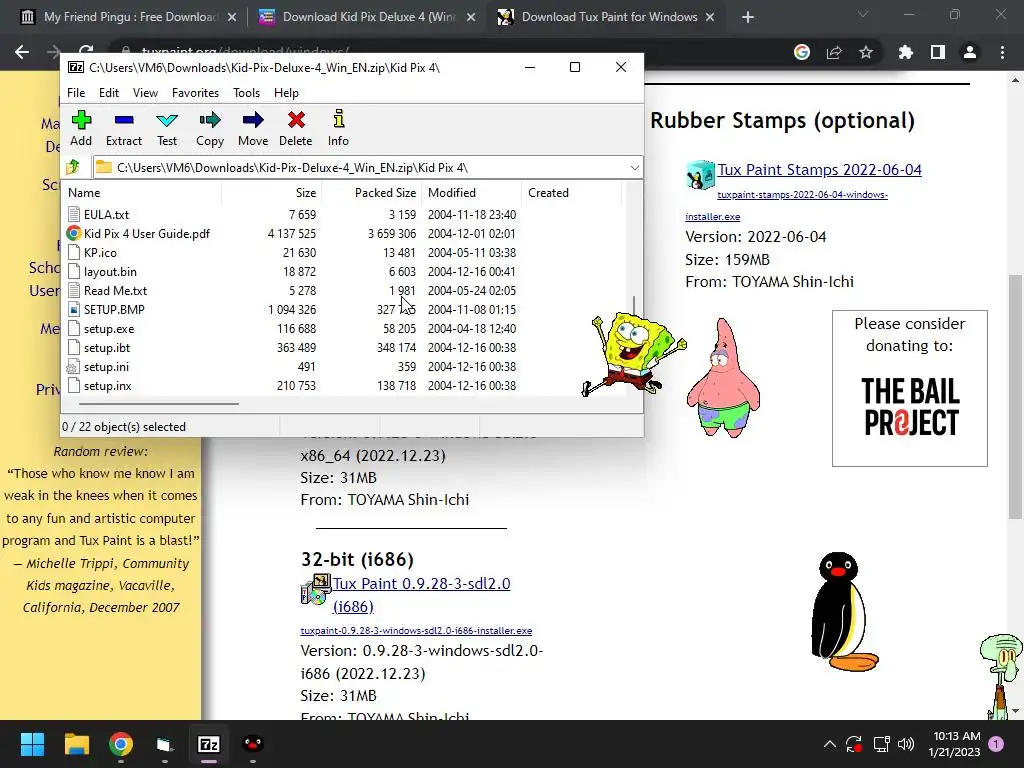Open Tux Paint 0.9.28-3-sdl2.0 (i686) link

pyautogui.click(x=422, y=595)
